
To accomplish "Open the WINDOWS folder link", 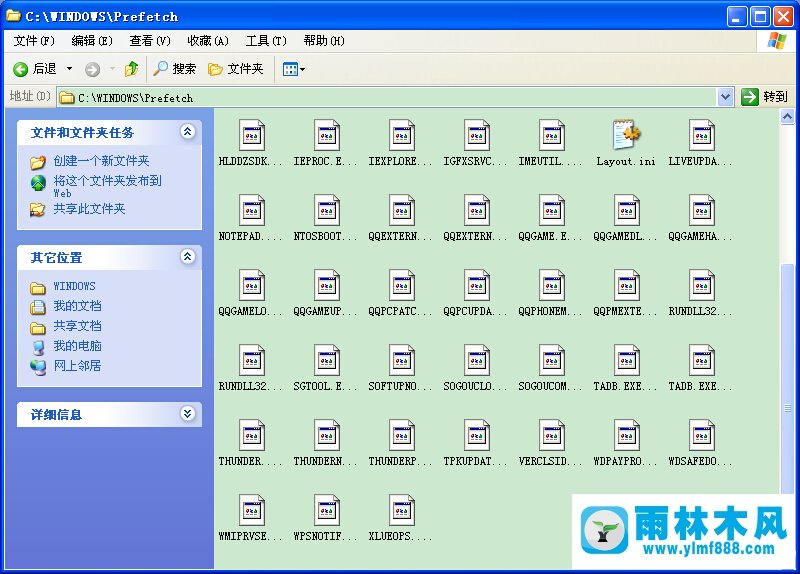I will point(74,286).
